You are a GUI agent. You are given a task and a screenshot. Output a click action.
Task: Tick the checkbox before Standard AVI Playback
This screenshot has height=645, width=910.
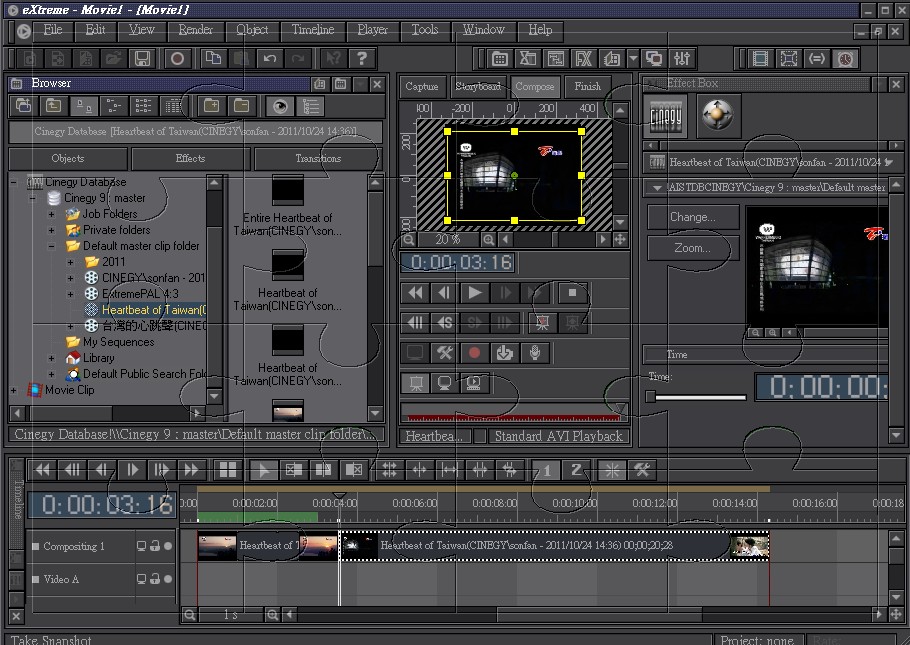click(x=479, y=436)
